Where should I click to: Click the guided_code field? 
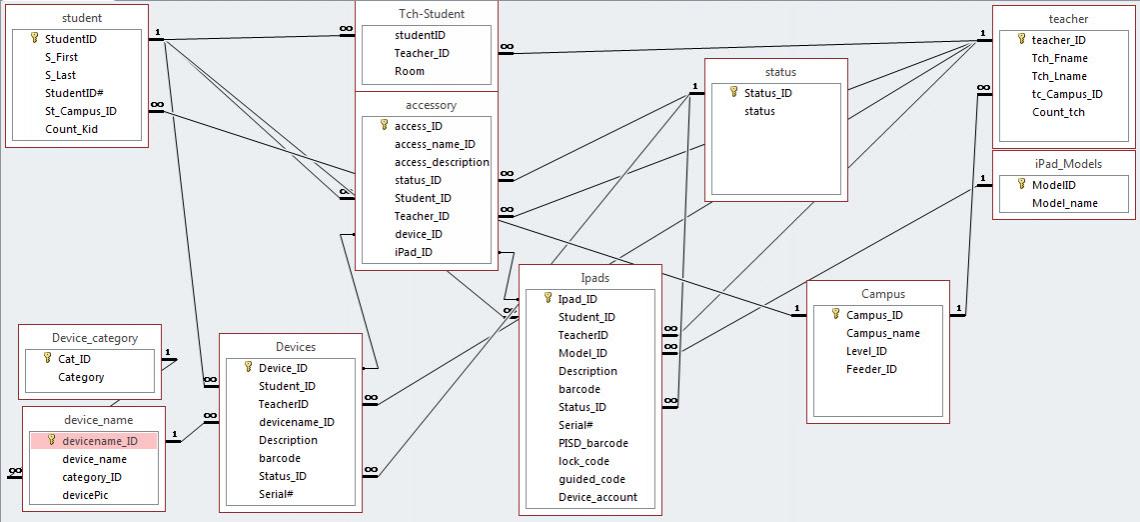pyautogui.click(x=590, y=479)
